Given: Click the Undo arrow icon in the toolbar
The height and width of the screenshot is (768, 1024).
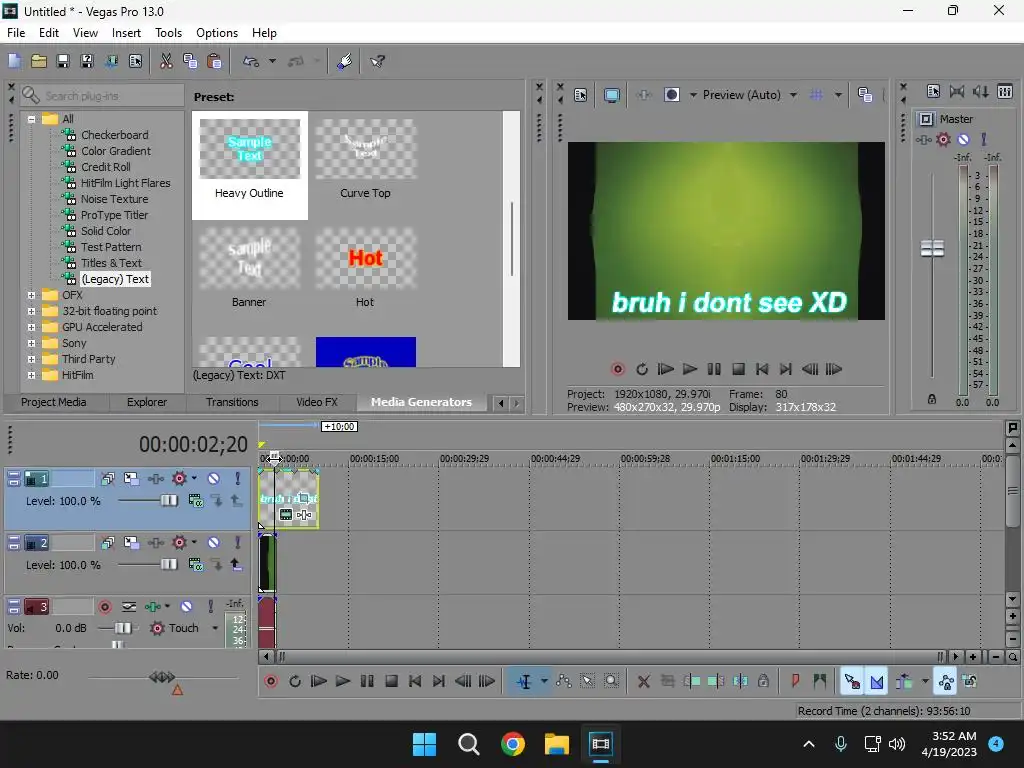Looking at the screenshot, I should (251, 61).
